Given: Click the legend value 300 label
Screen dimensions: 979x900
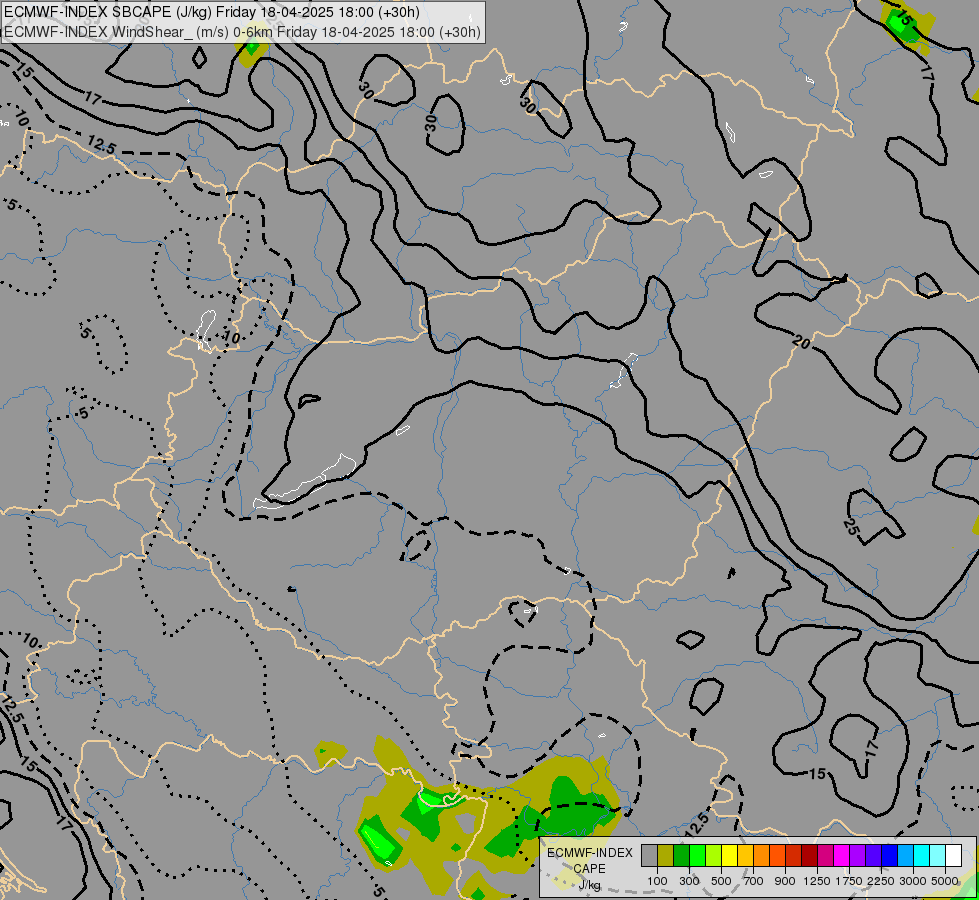Looking at the screenshot, I should 689,881.
